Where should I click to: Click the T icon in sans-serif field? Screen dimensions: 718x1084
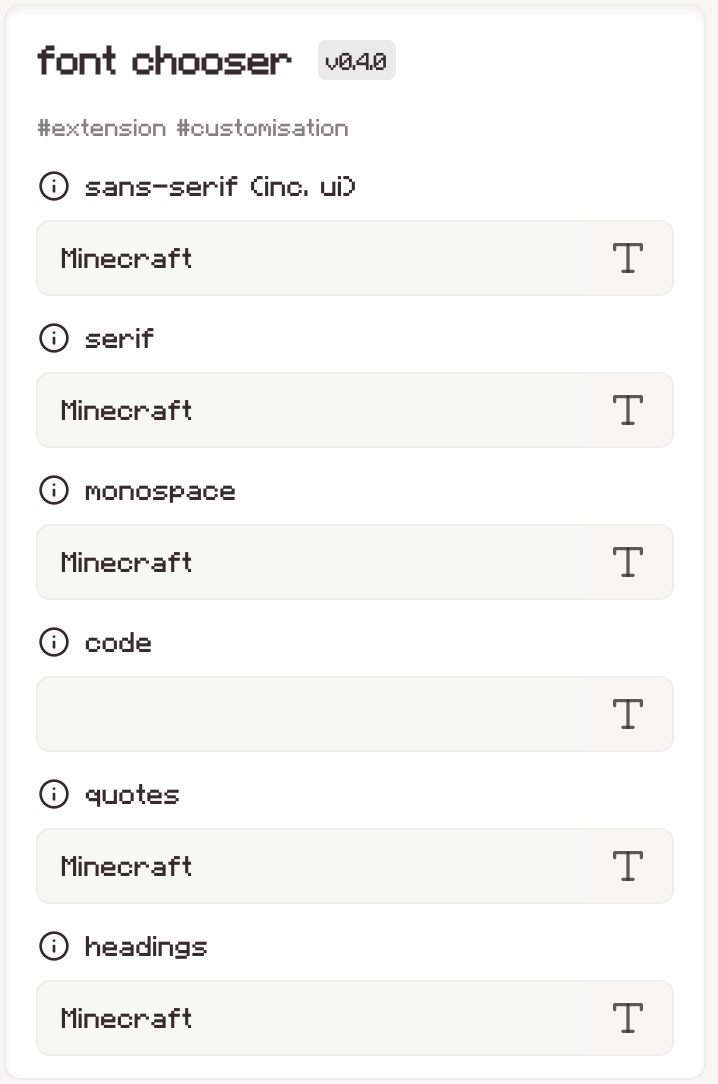click(x=627, y=258)
